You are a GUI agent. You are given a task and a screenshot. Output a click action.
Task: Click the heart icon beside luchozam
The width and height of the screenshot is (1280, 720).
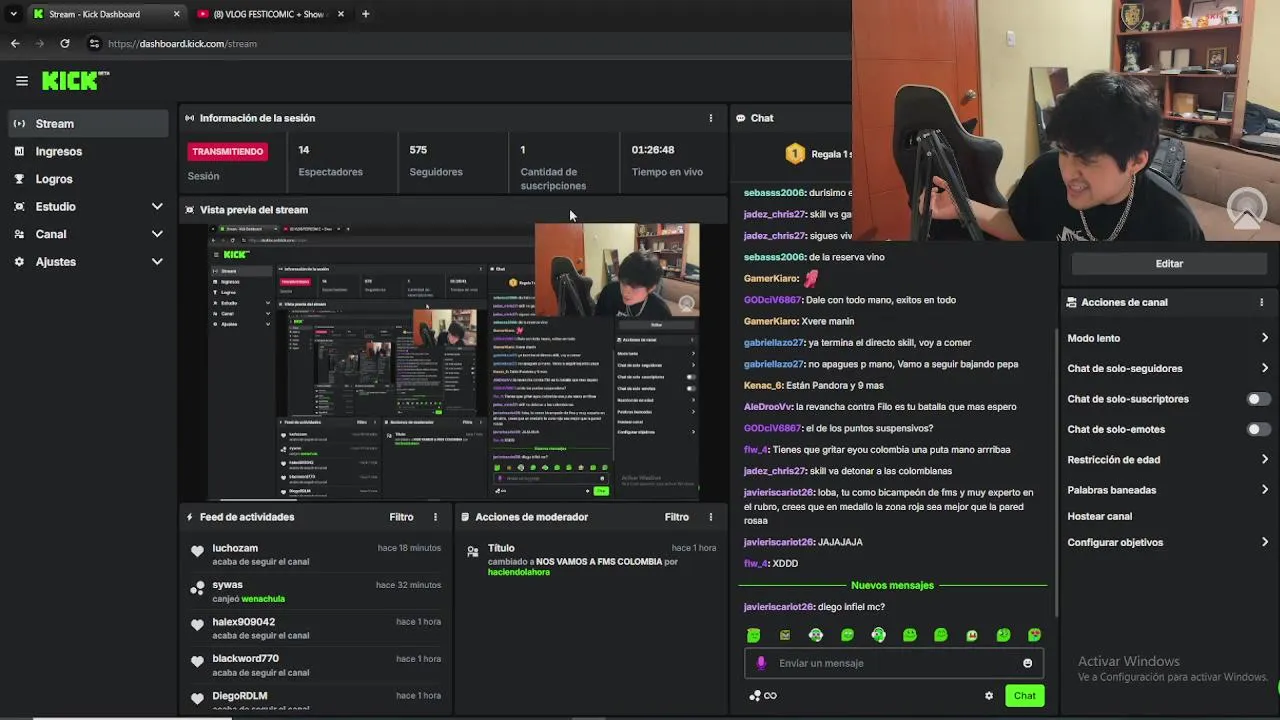pyautogui.click(x=197, y=551)
